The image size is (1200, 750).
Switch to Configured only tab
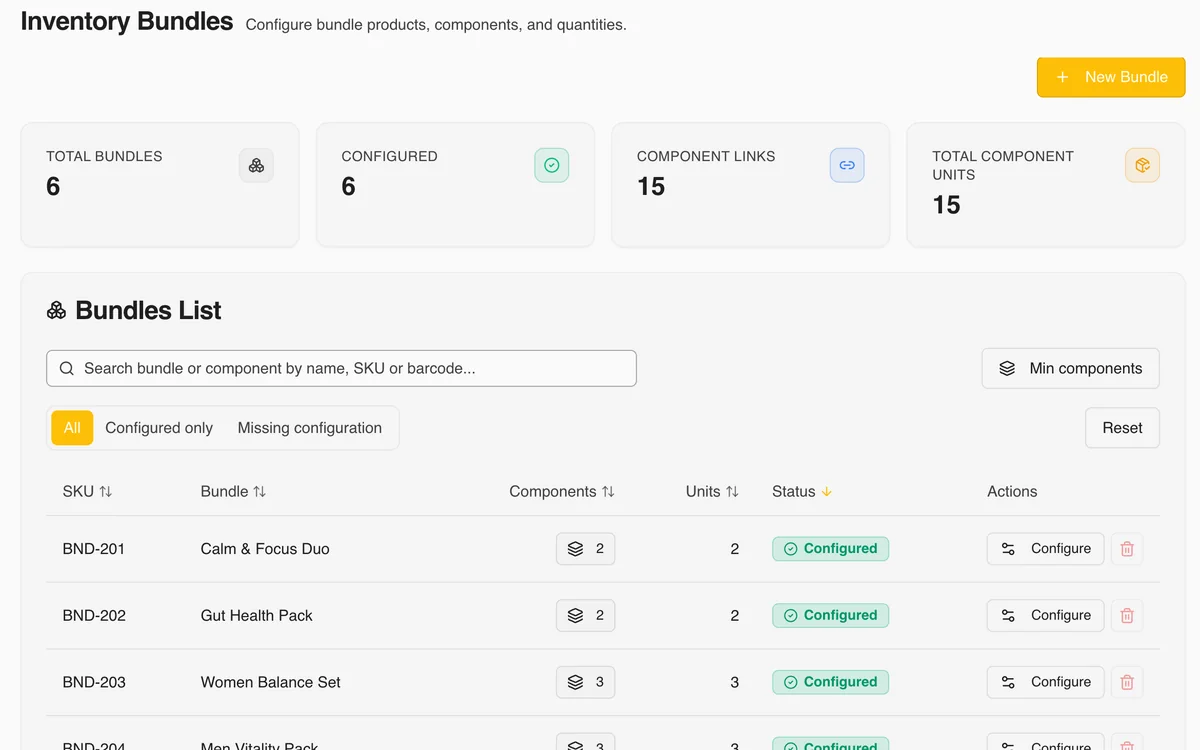[x=159, y=428]
